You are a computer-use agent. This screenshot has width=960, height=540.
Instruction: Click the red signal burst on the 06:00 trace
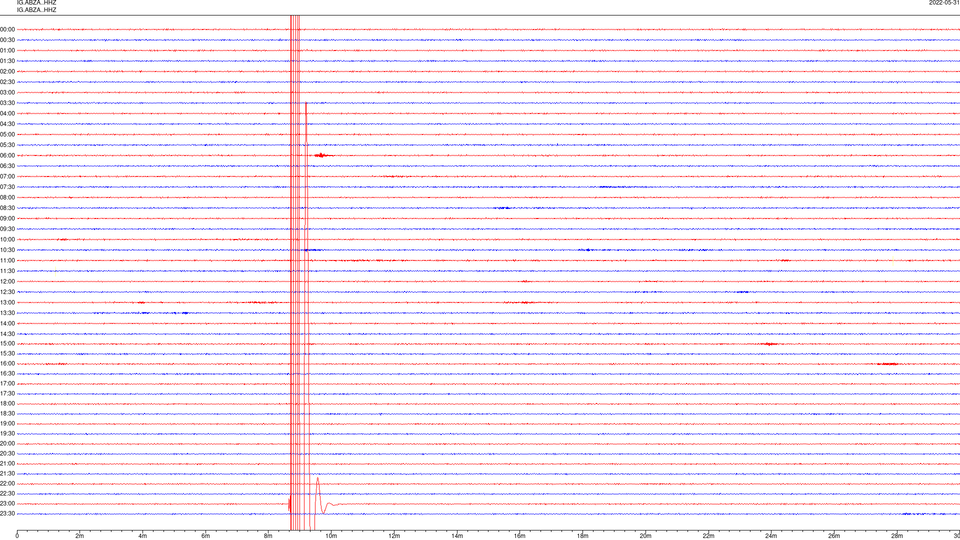coord(323,156)
